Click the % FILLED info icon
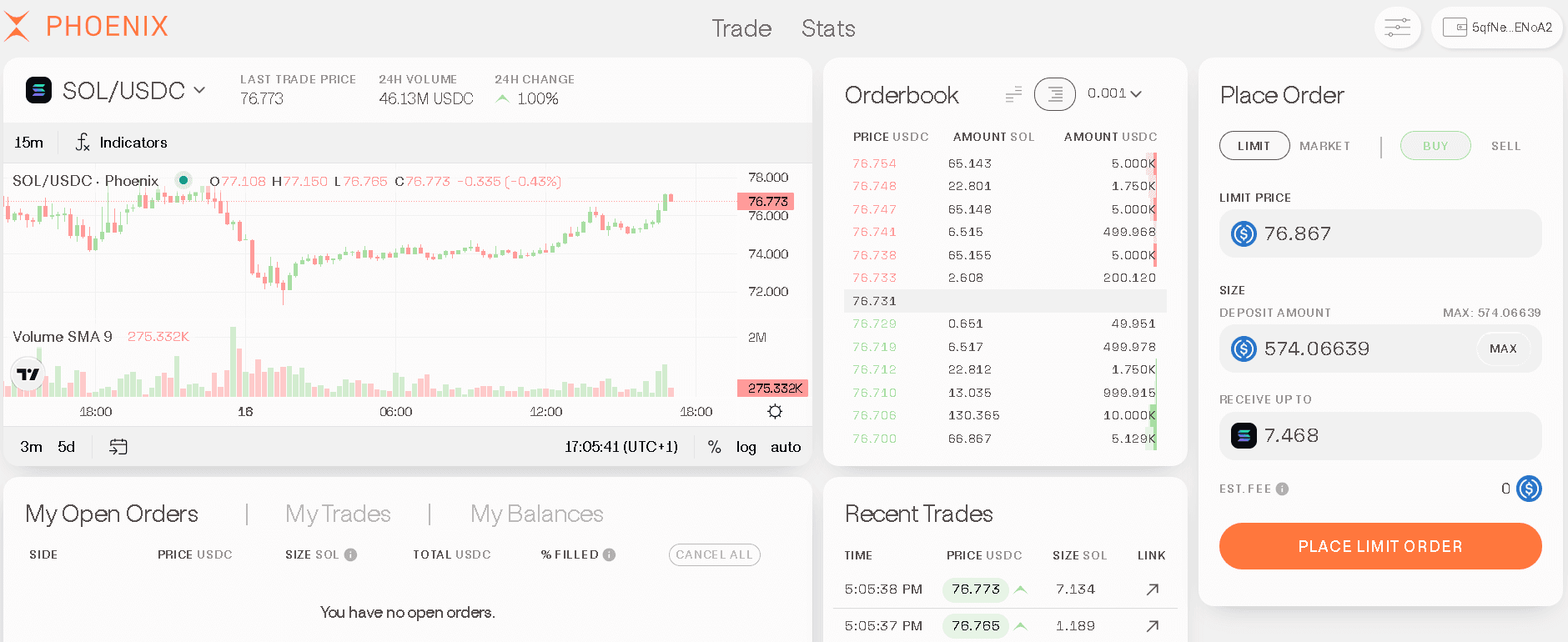The height and width of the screenshot is (642, 1568). tap(609, 554)
